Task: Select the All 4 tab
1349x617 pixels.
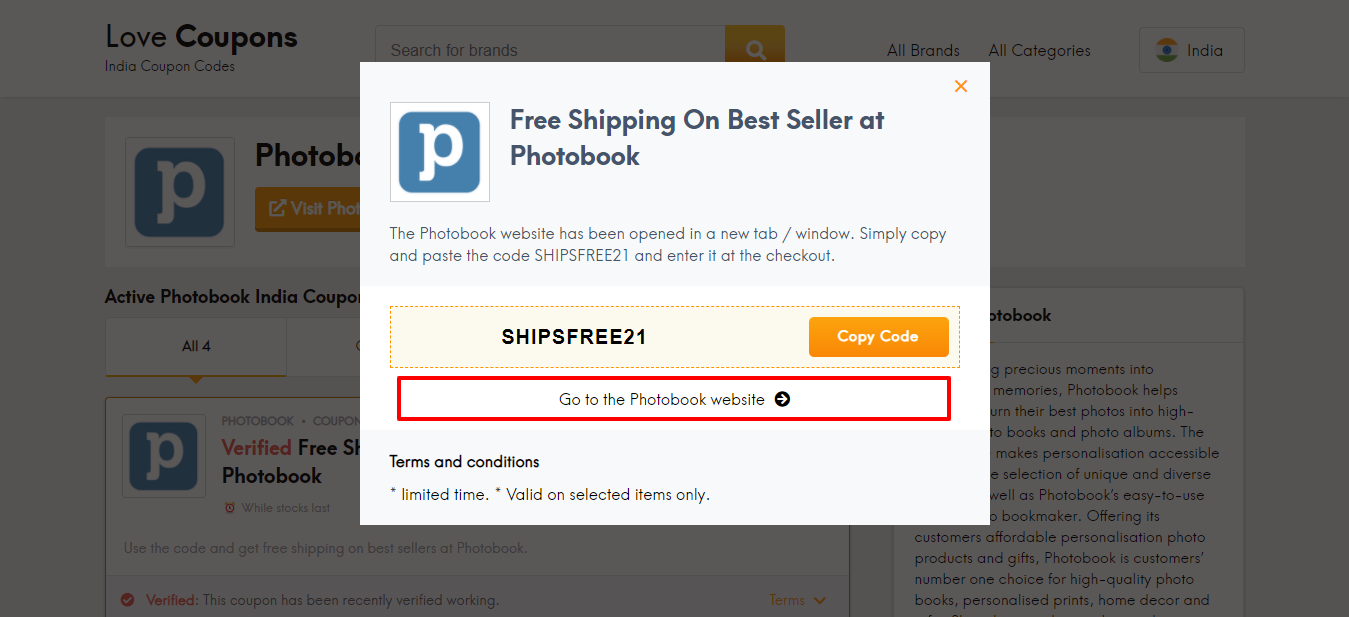Action: point(196,347)
